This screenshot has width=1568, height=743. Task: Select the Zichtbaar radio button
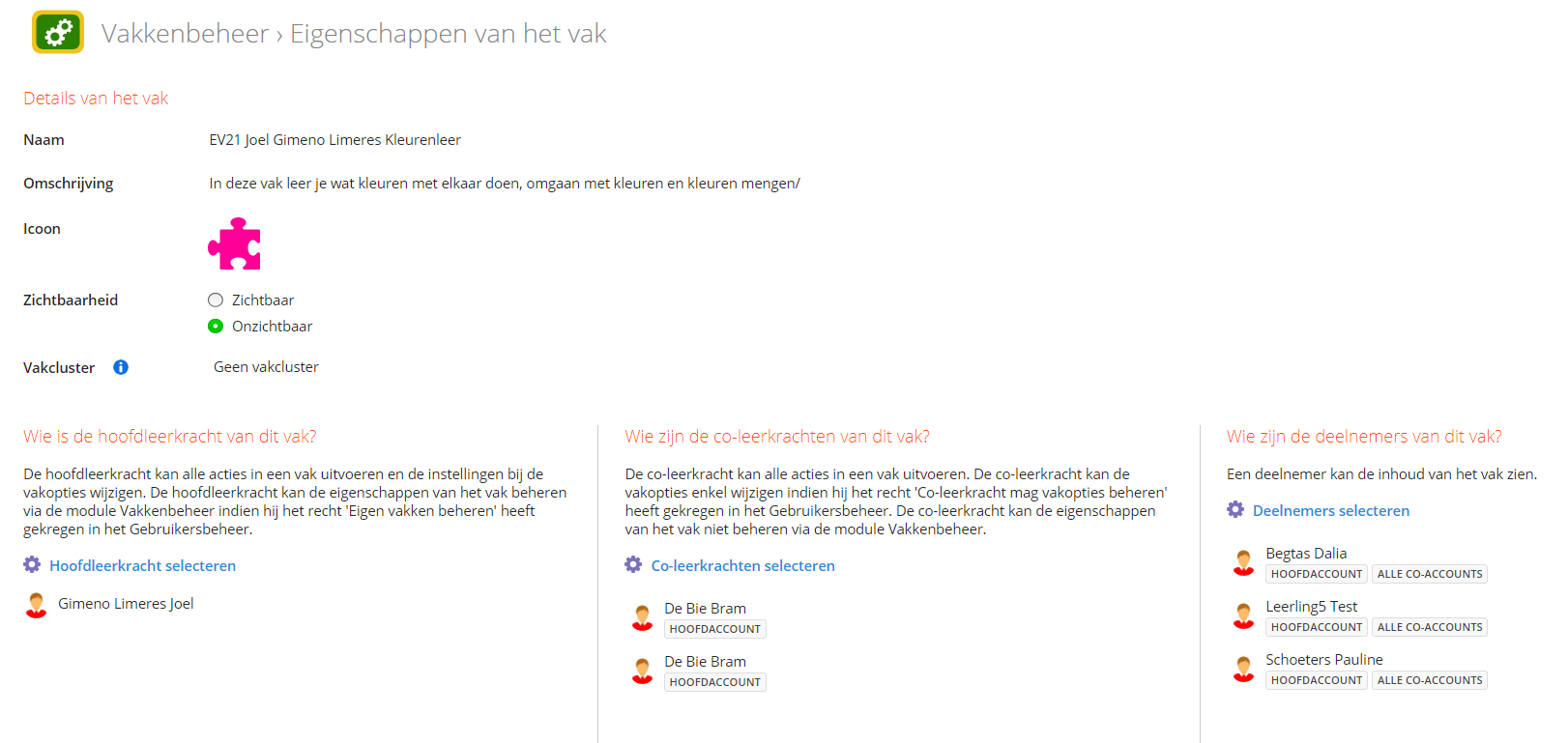216,300
